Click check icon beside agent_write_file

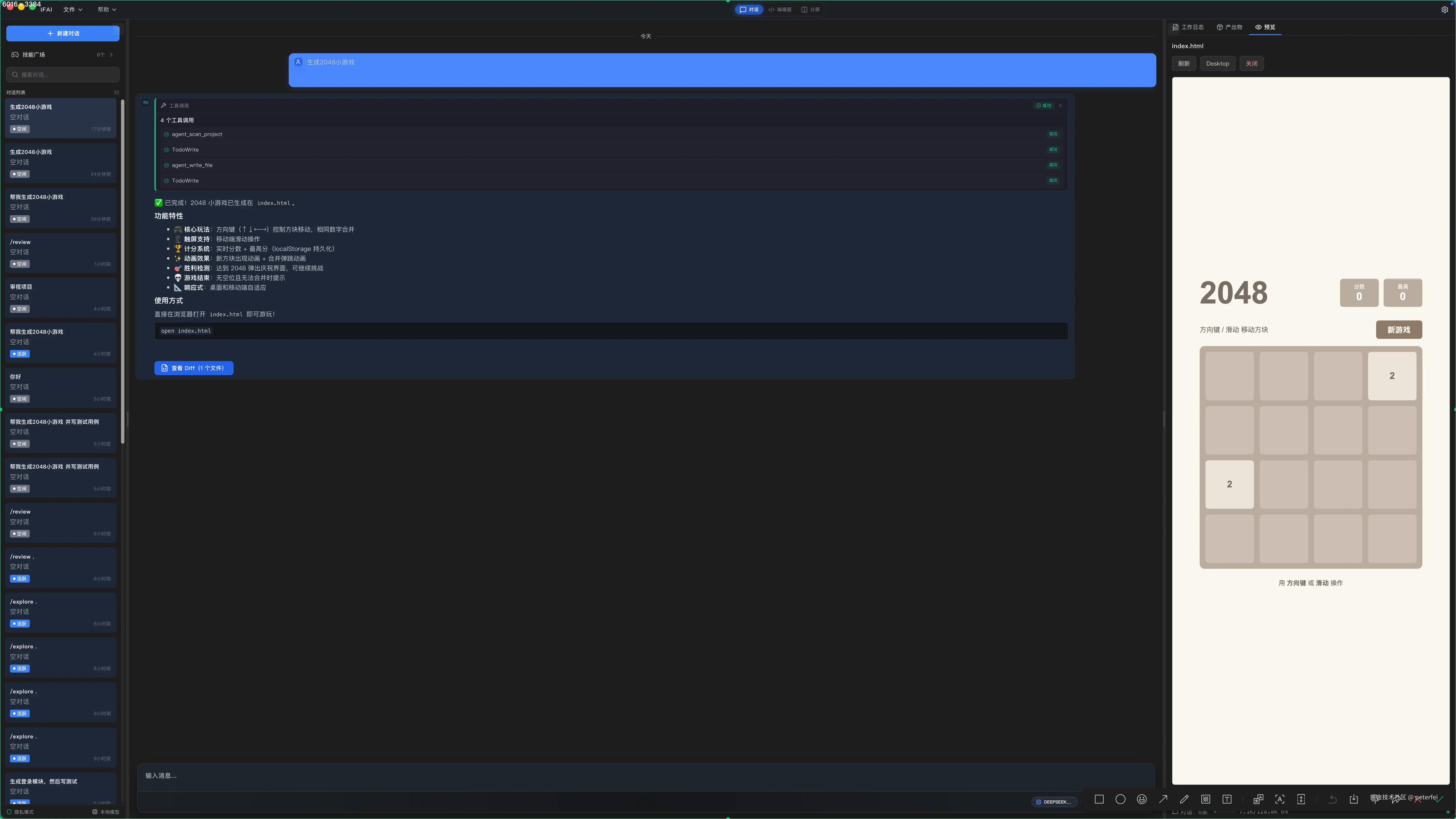pos(166,166)
